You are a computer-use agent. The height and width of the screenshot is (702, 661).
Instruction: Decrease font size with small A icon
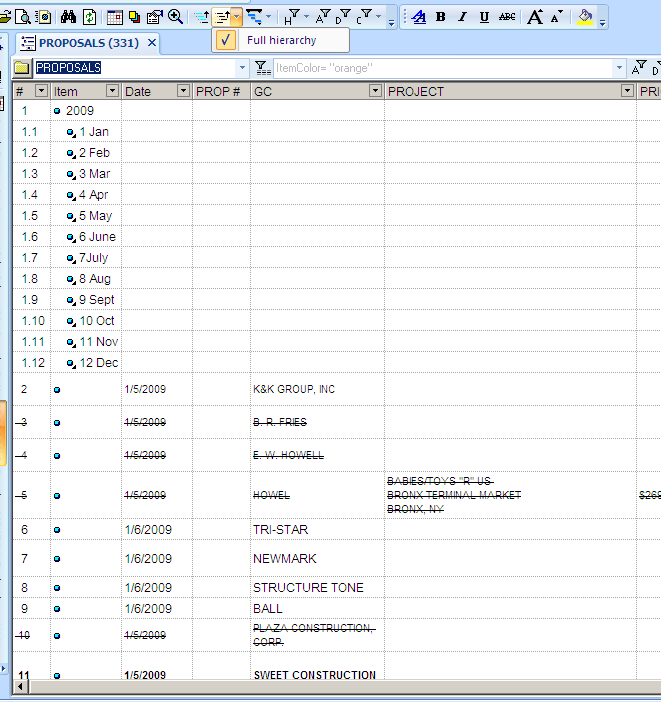tap(557, 17)
